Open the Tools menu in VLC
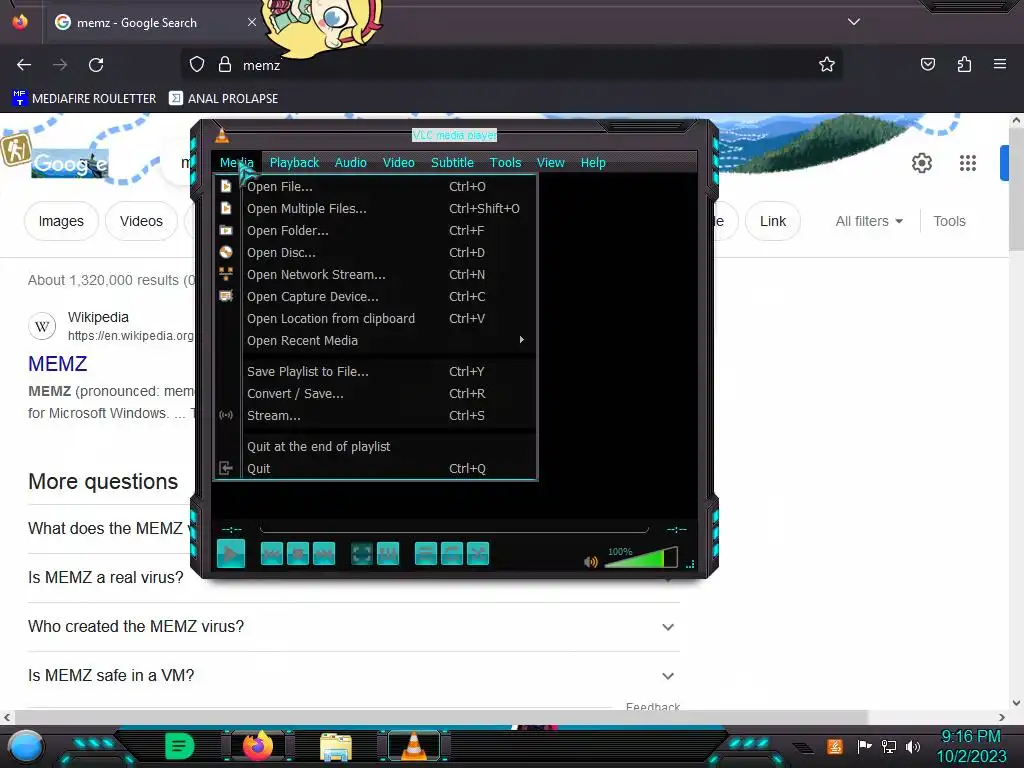 coord(505,163)
